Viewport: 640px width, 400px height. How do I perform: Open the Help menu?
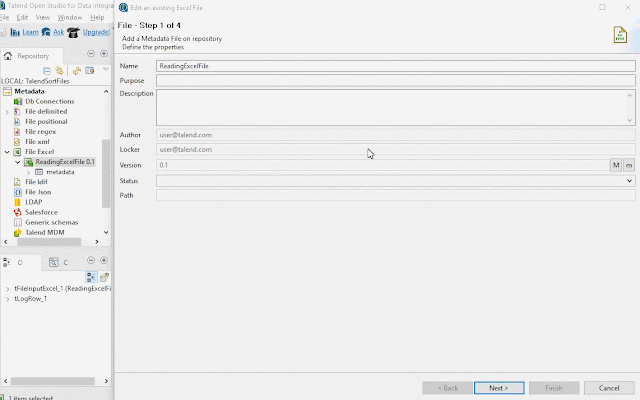pos(97,18)
